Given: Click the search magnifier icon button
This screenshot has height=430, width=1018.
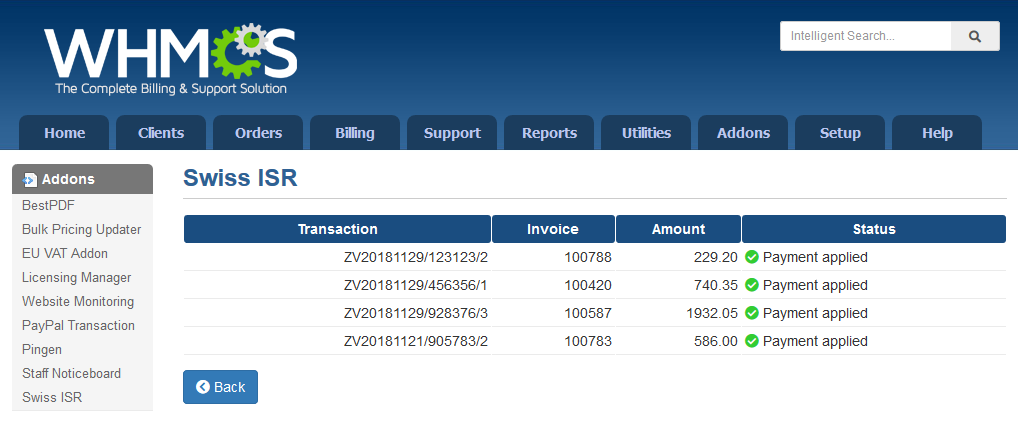Looking at the screenshot, I should coord(975,36).
